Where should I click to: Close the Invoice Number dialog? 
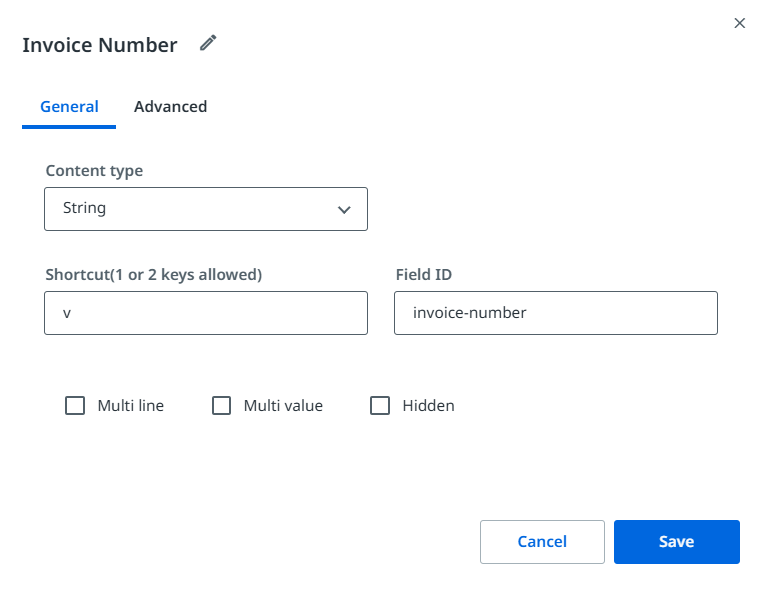coord(740,23)
